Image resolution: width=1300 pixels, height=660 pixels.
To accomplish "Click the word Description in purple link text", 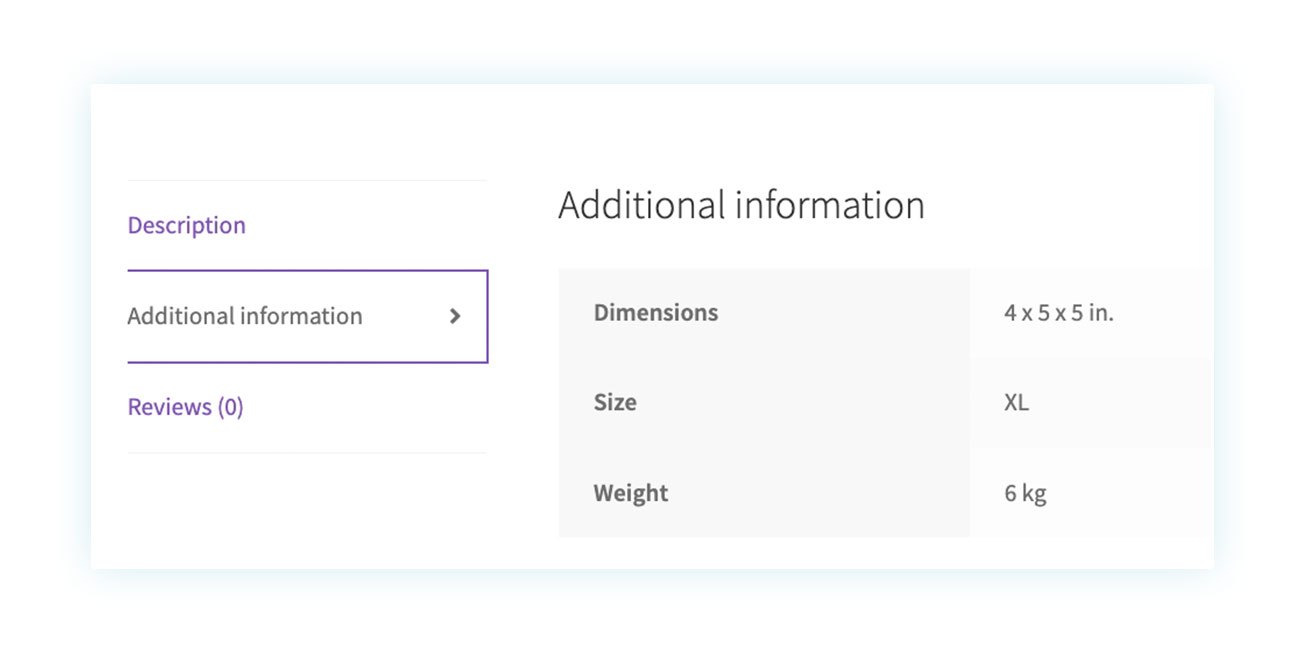I will coord(187,226).
